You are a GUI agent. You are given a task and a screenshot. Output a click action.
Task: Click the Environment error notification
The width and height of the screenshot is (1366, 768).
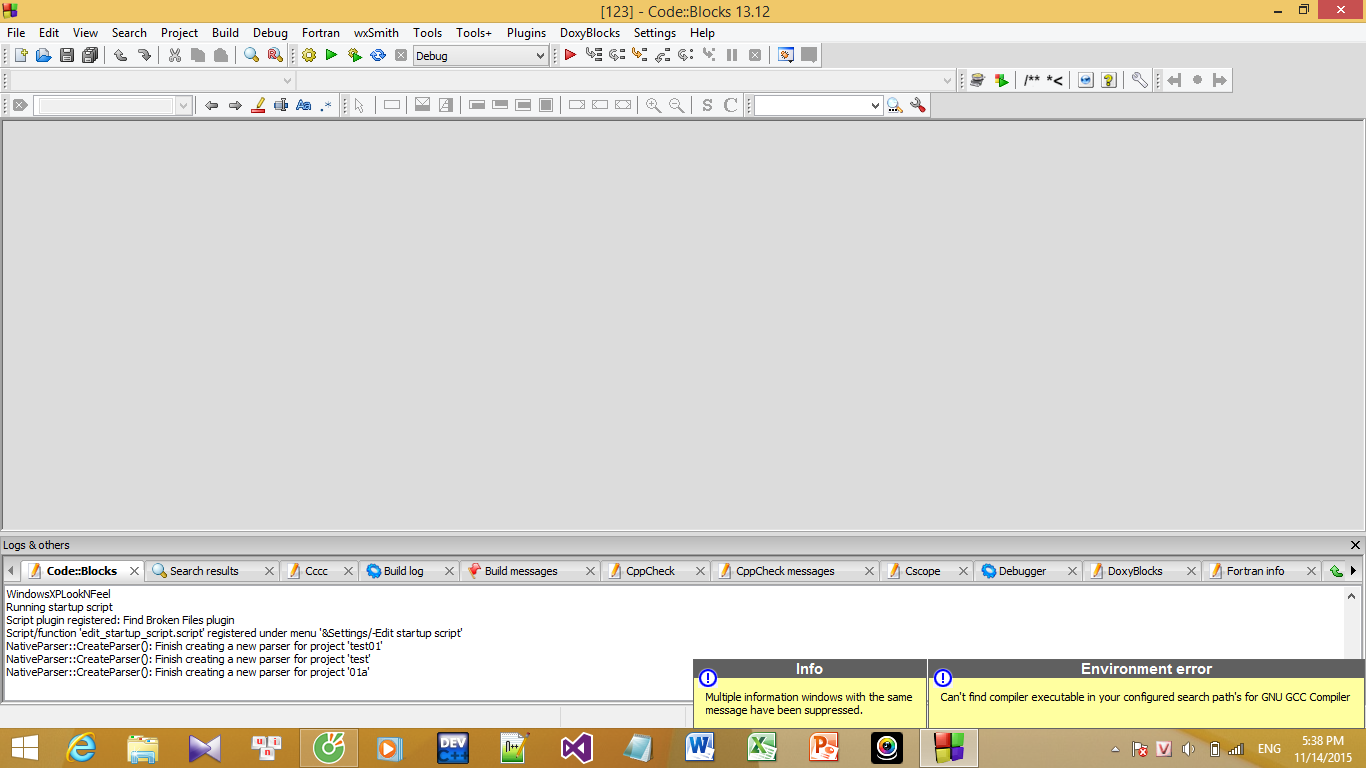click(1146, 693)
